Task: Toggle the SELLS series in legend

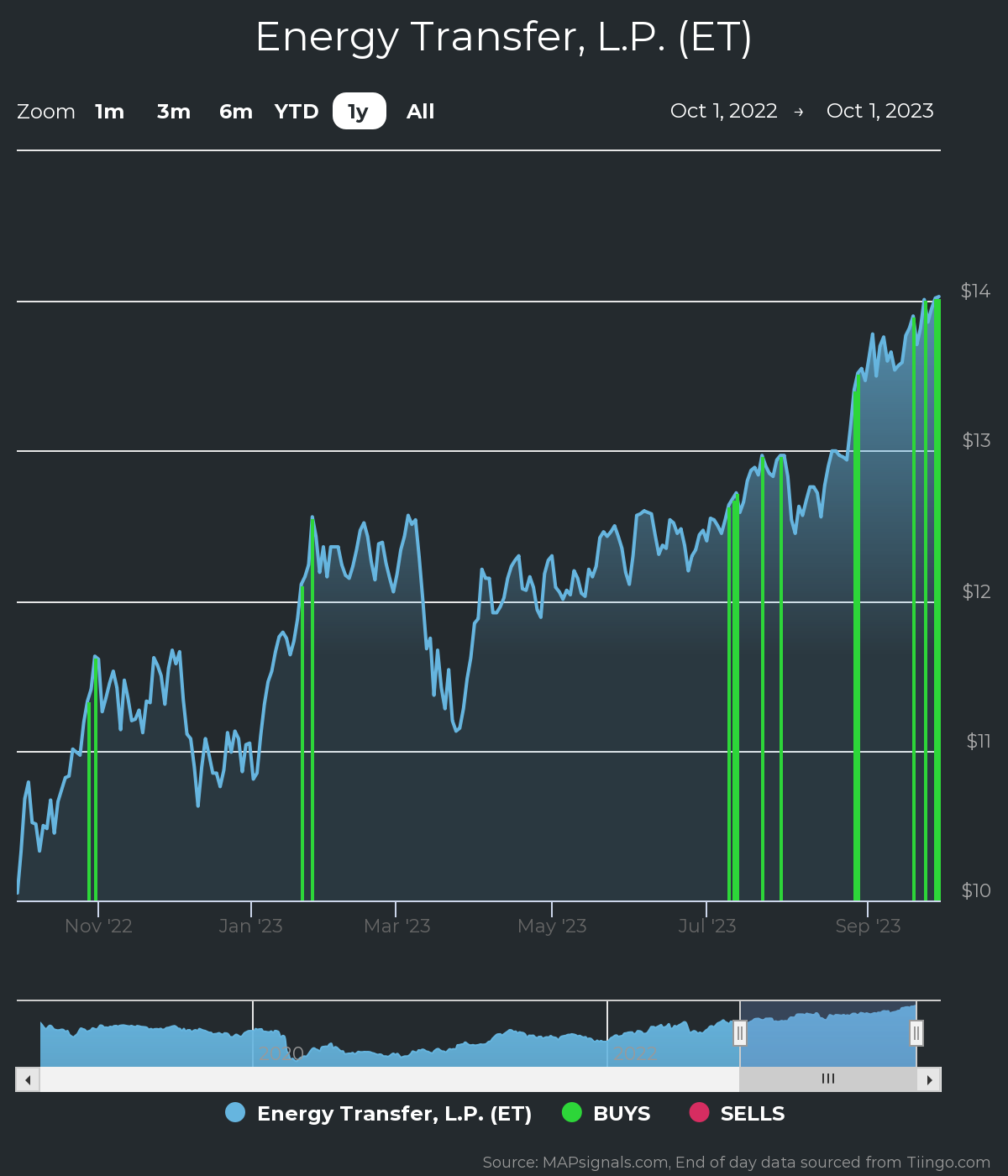Action: pyautogui.click(x=738, y=1114)
